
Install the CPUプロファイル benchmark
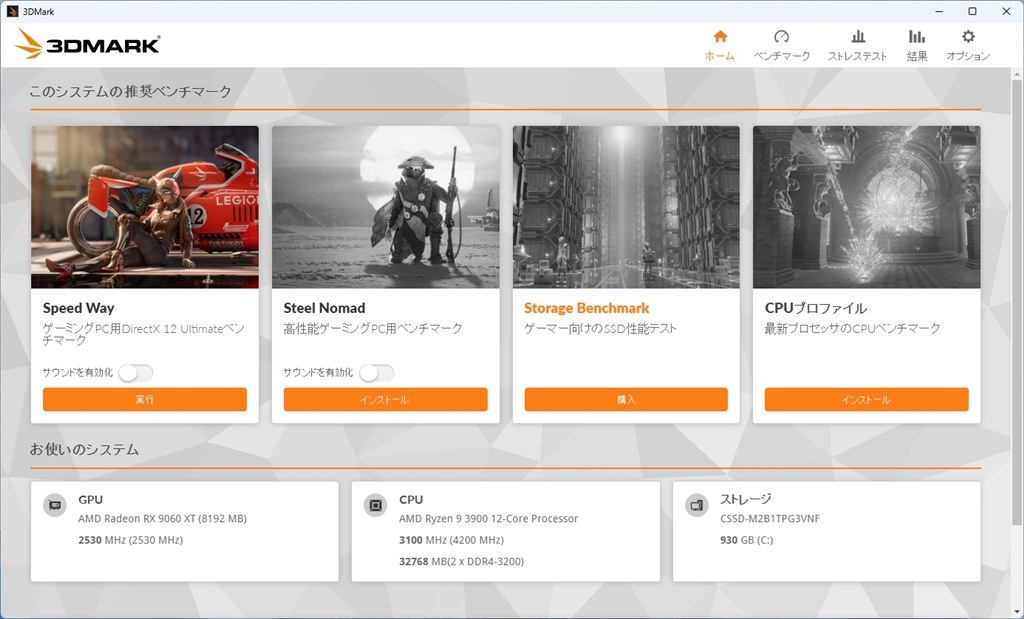866,399
